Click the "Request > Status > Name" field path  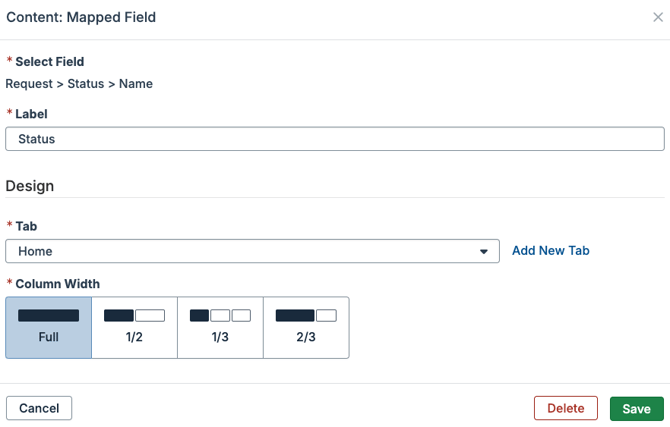coord(79,84)
